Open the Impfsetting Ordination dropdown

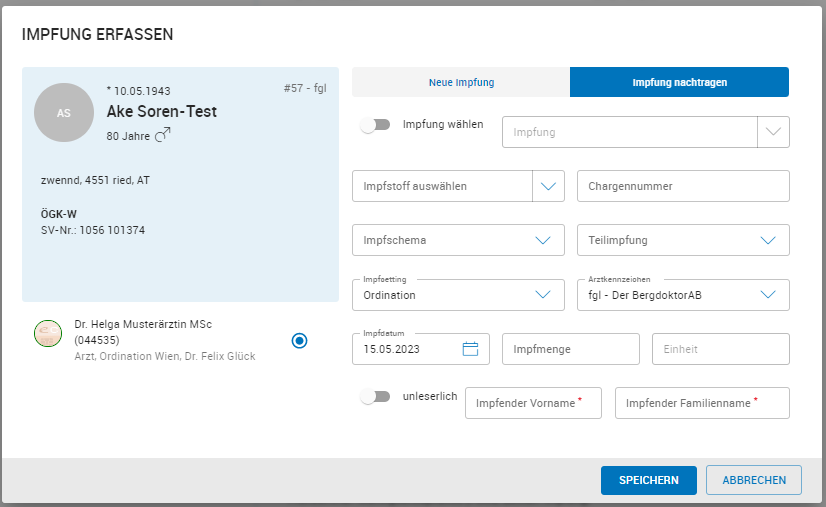(543, 295)
